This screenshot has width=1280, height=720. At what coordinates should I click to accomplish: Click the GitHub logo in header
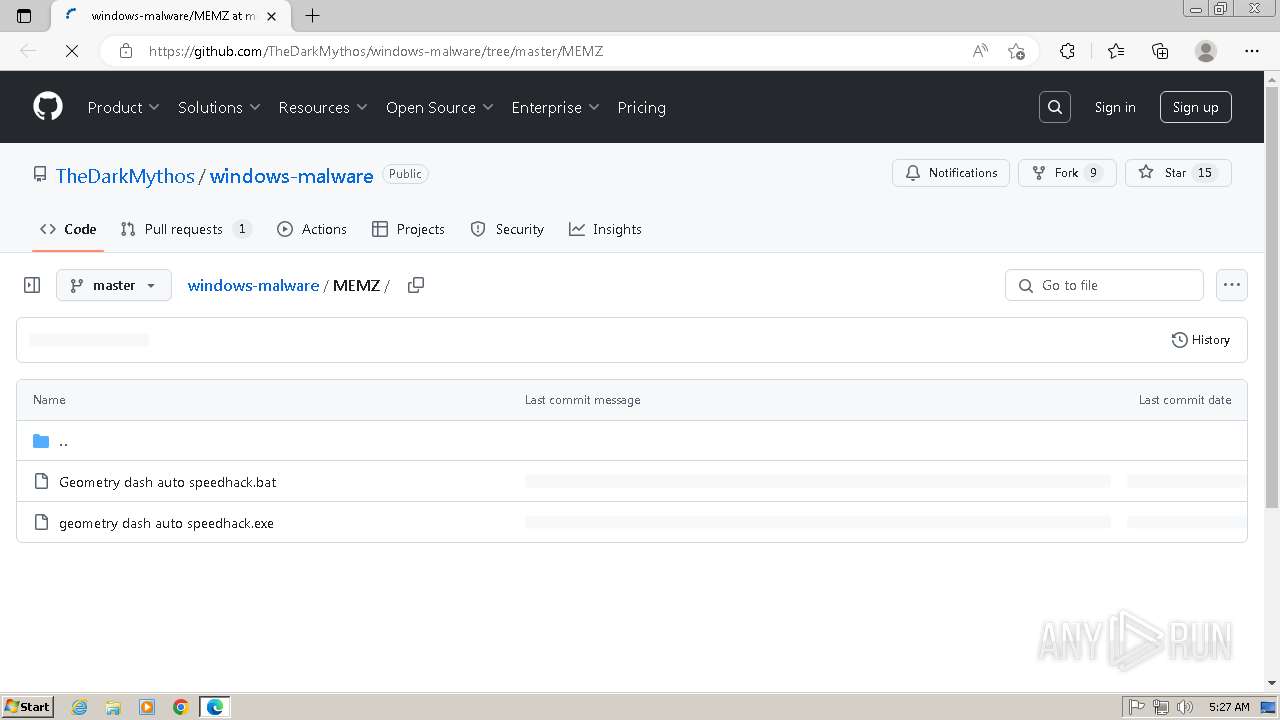48,107
